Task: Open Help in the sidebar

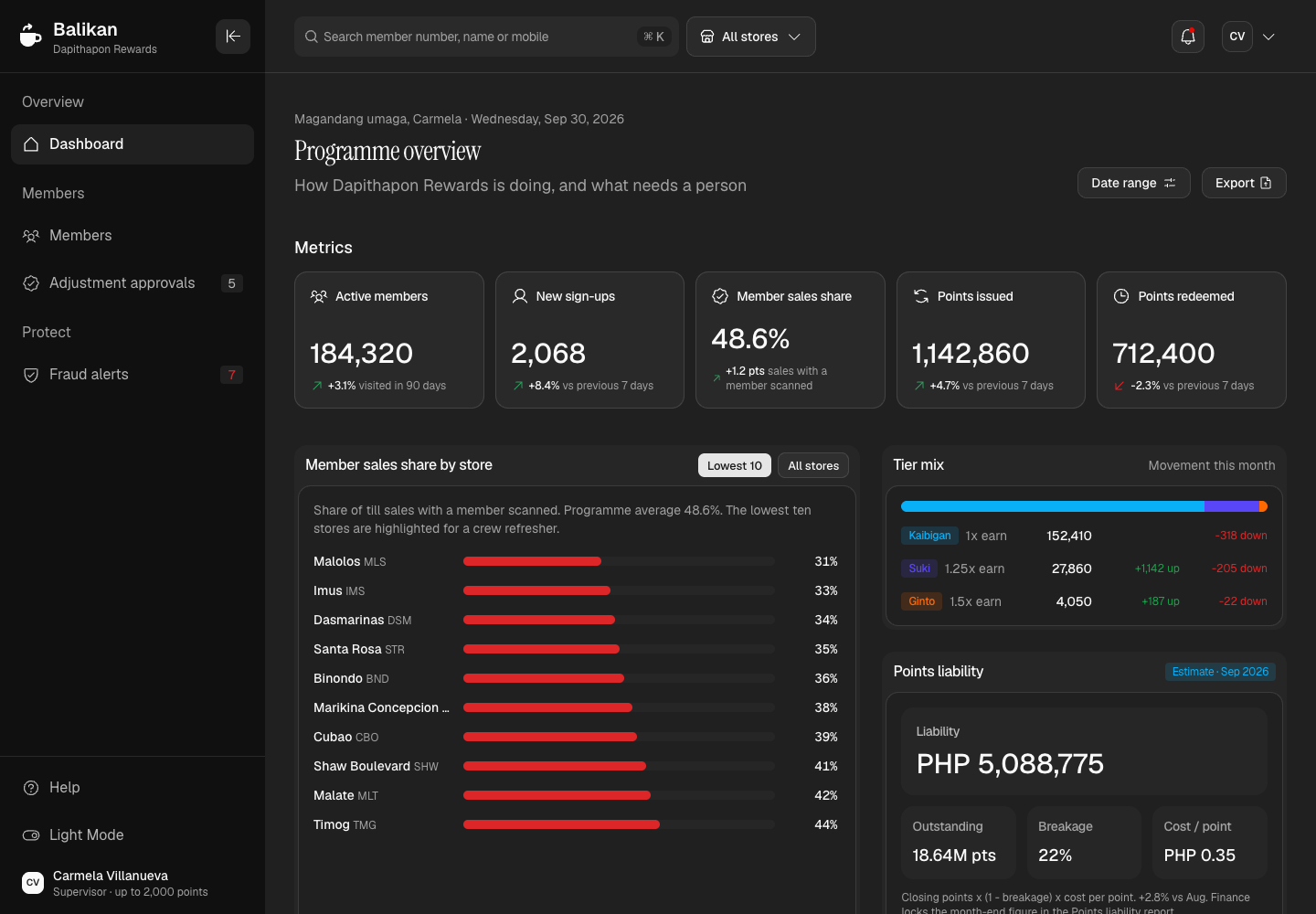Action: (133, 788)
